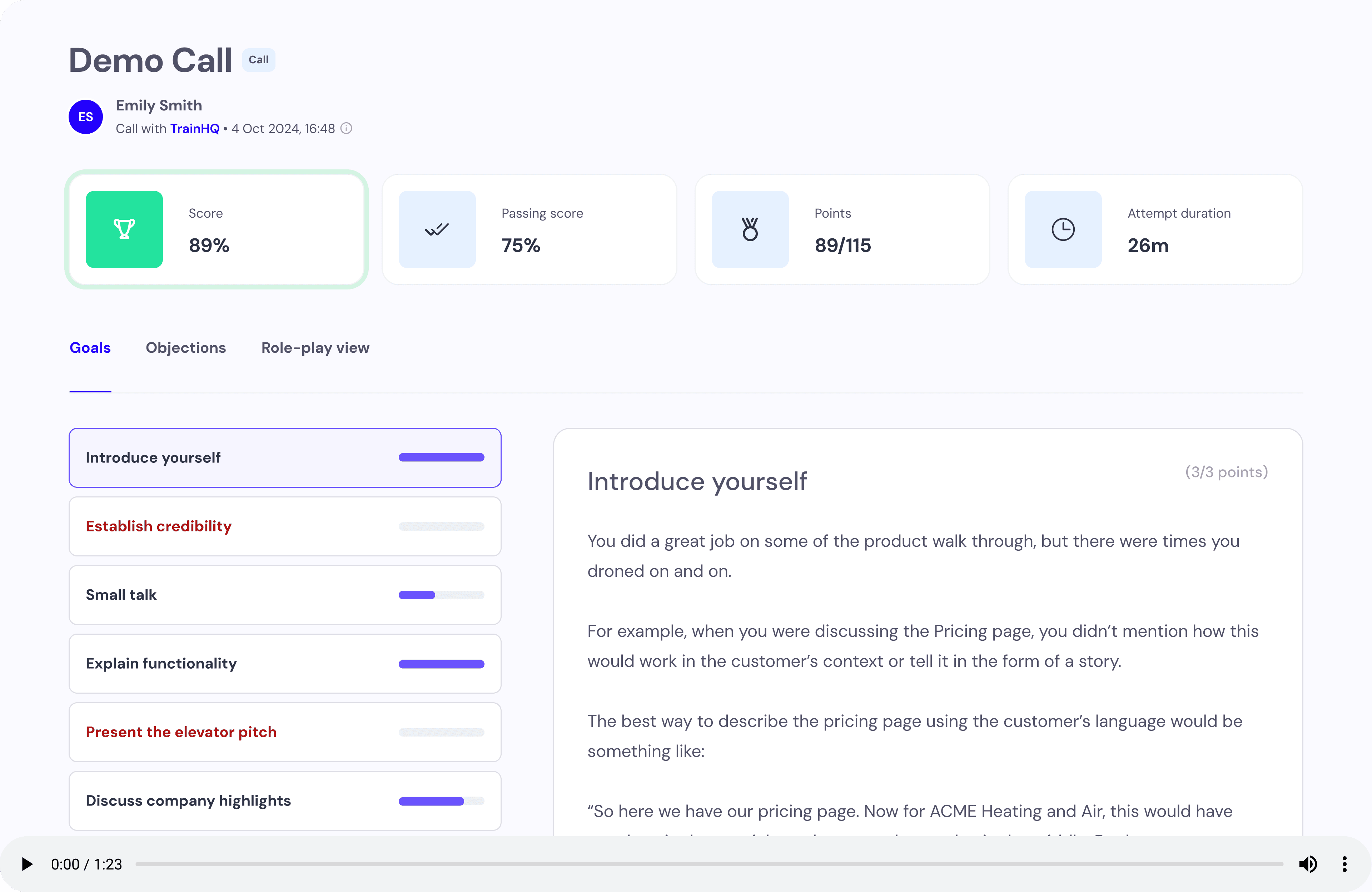This screenshot has height=892, width=1372.
Task: Open the Explain functionality goal
Action: click(285, 663)
